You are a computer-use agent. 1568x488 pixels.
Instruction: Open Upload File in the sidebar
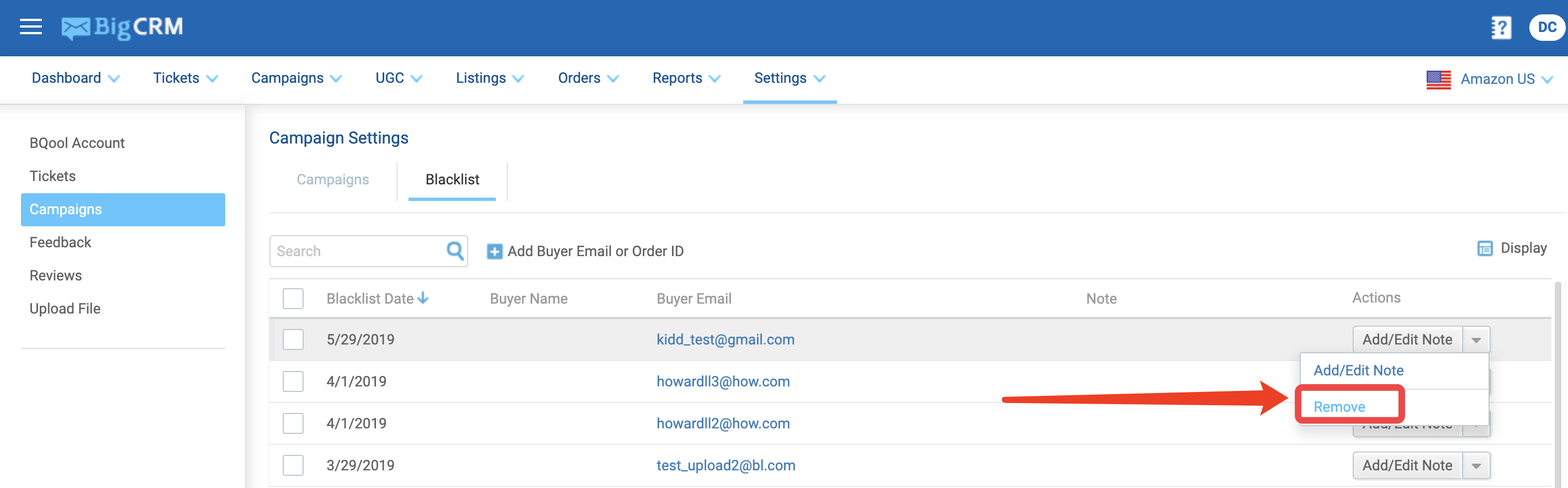pyautogui.click(x=65, y=309)
